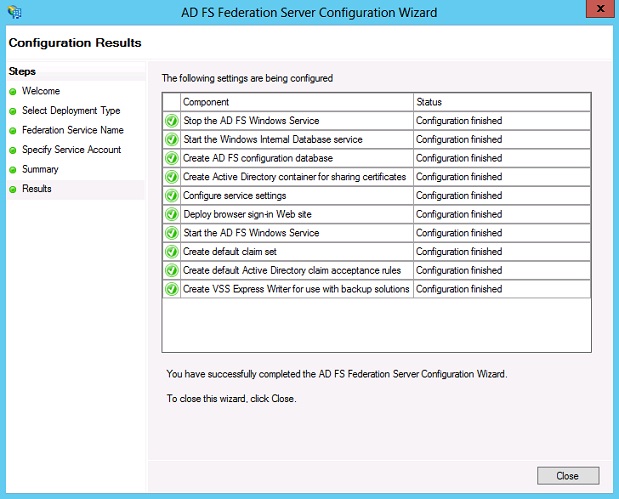Go to Specify Service Account step
The height and width of the screenshot is (499, 619).
tap(71, 150)
